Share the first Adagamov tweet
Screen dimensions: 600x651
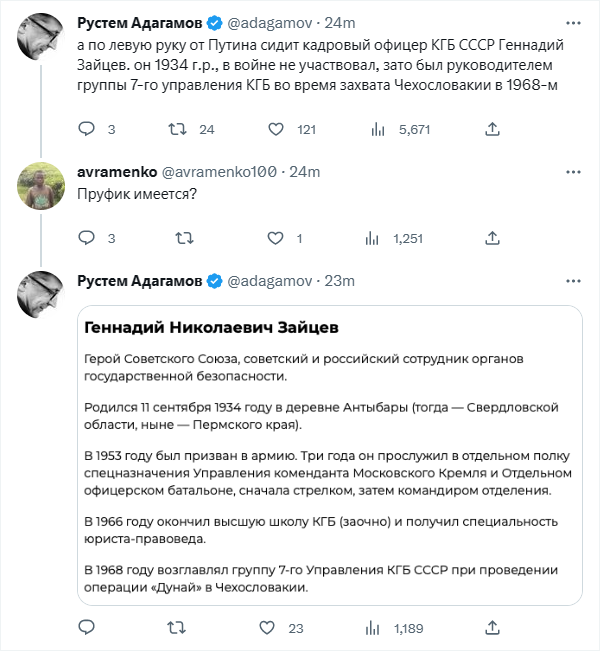[492, 129]
